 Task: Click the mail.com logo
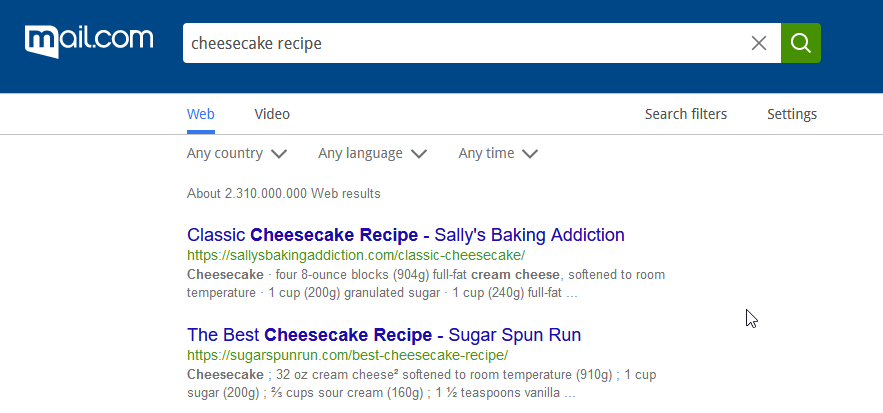[x=89, y=41]
